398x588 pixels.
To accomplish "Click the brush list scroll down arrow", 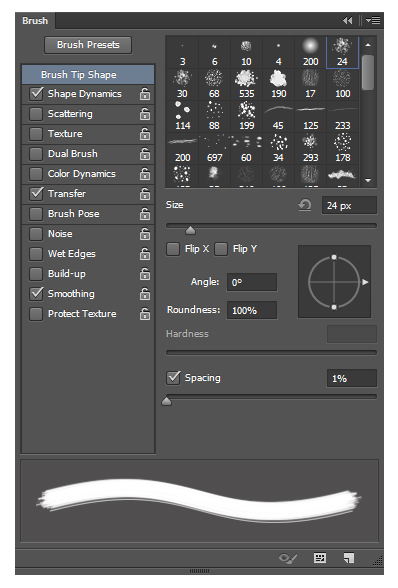I will pyautogui.click(x=368, y=180).
